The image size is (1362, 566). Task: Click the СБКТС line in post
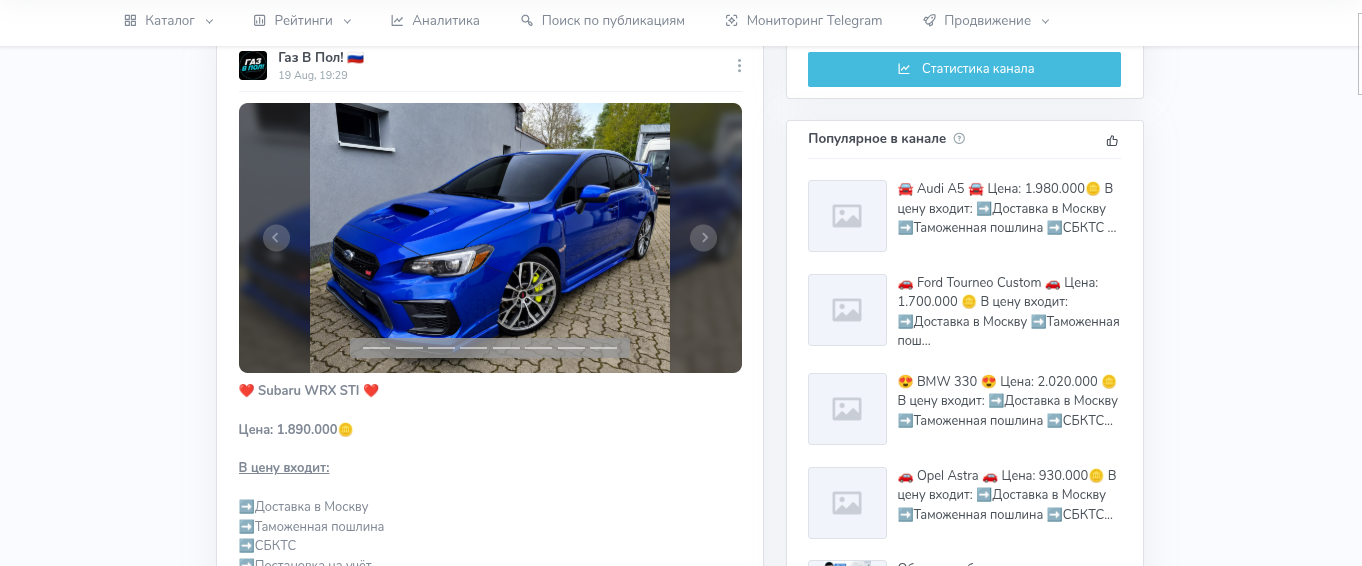[x=267, y=545]
